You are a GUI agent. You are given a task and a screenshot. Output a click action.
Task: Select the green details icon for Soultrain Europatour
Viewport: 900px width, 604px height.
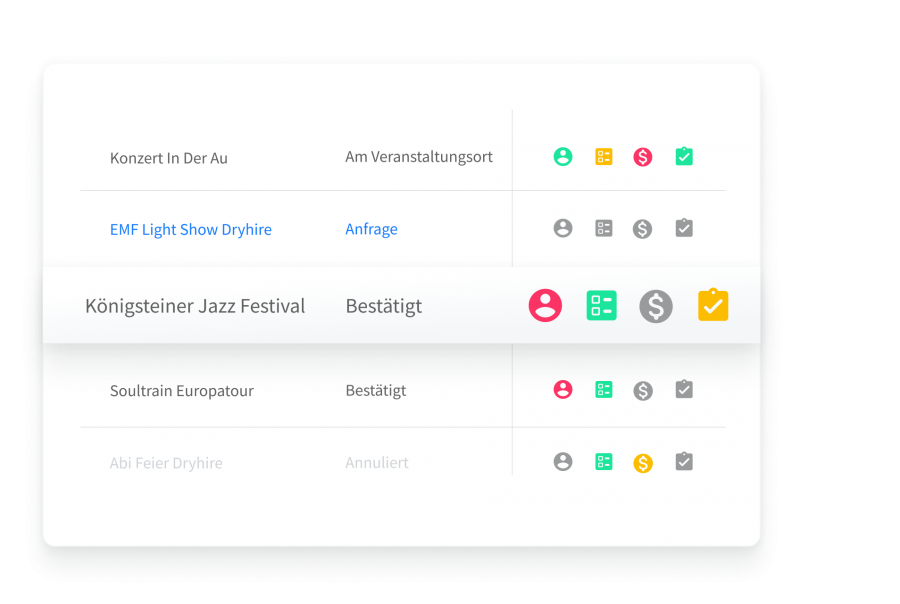point(603,390)
